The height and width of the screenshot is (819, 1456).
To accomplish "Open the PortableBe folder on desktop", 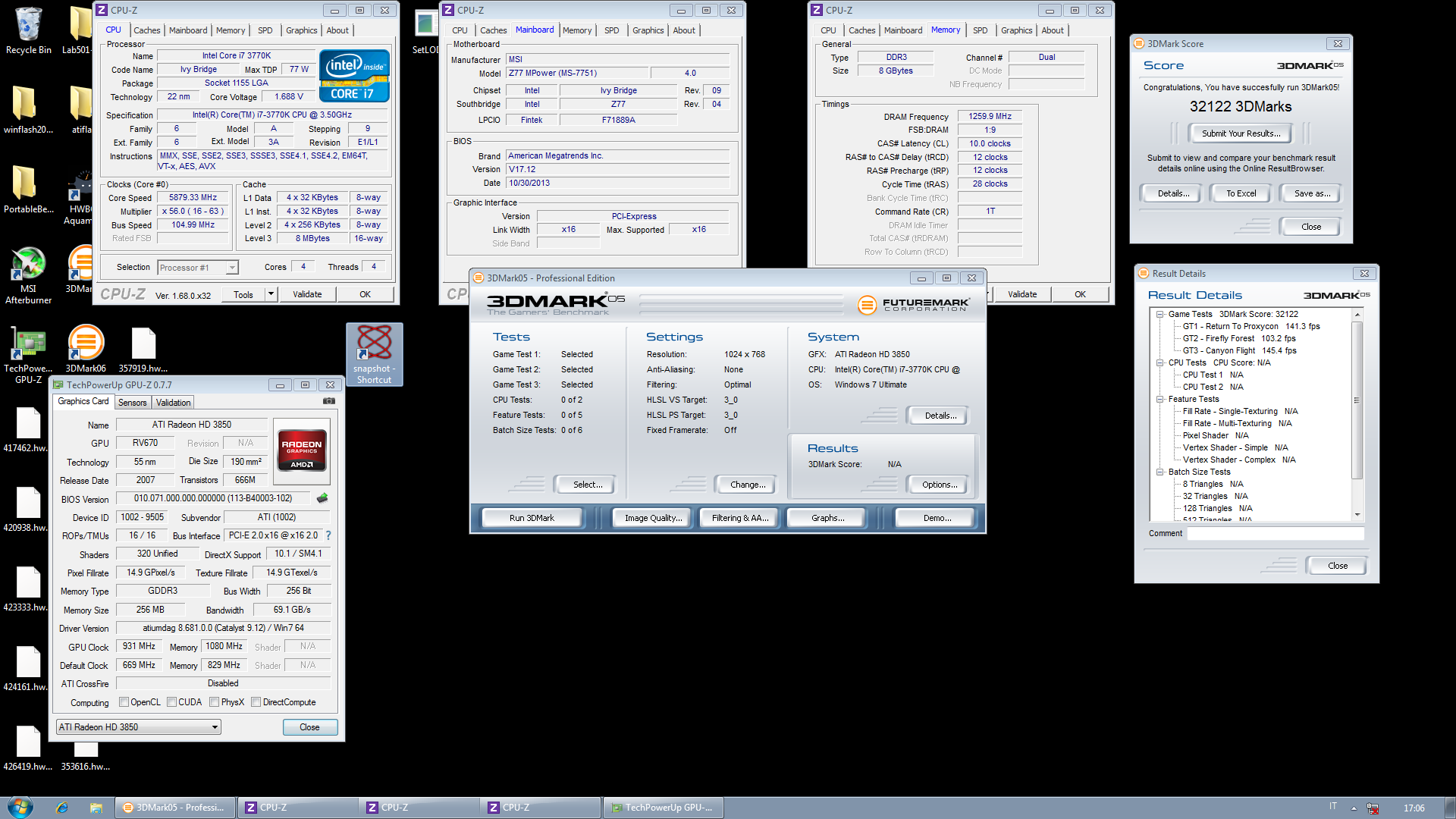I will (x=28, y=190).
